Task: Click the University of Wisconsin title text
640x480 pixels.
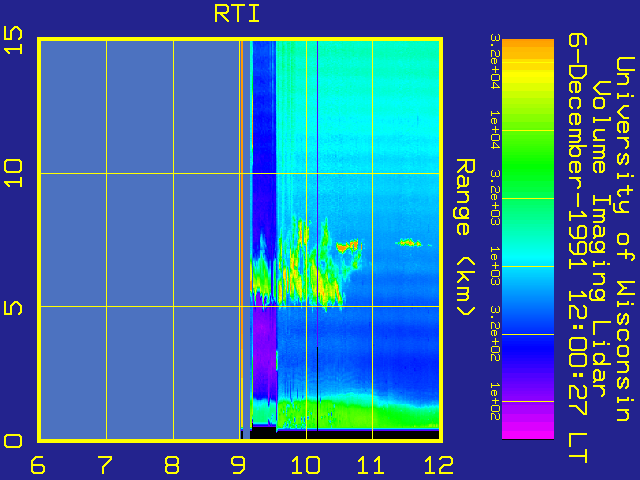Action: pos(625,239)
